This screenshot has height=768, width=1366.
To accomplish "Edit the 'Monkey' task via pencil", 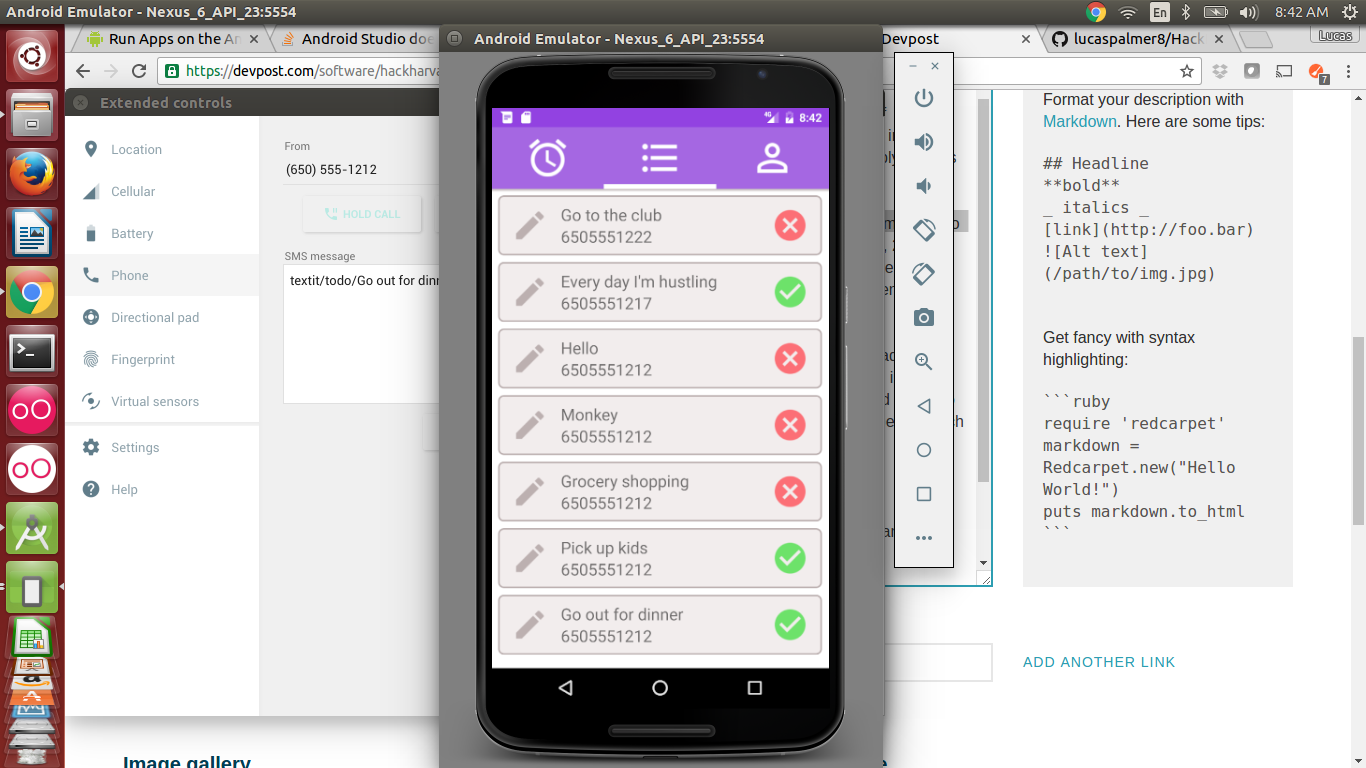I will (x=529, y=425).
